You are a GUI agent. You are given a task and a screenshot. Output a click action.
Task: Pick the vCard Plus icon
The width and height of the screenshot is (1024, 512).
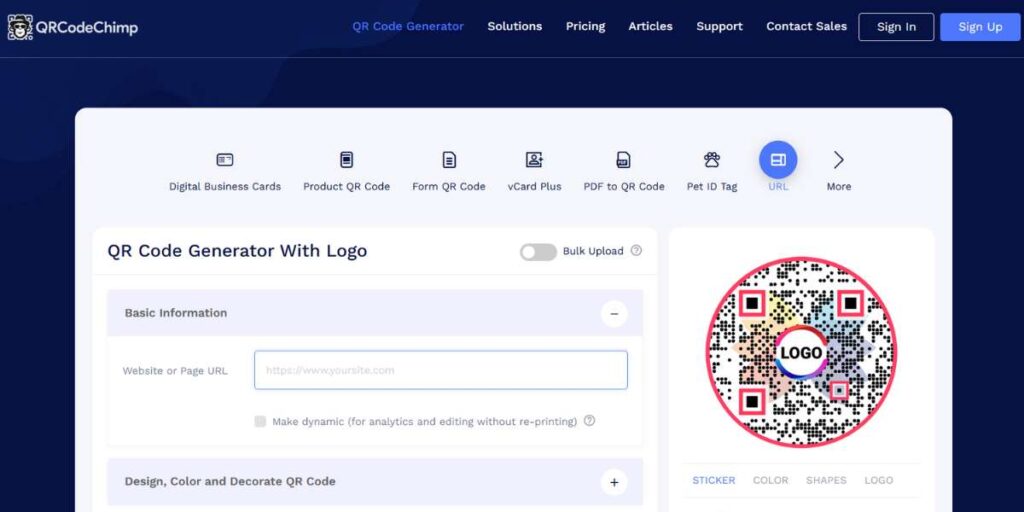(534, 160)
